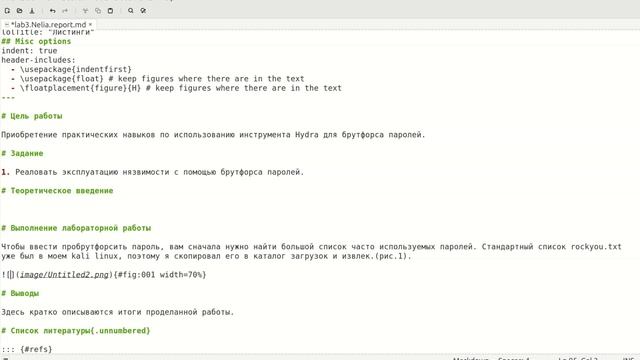Click the line mentioning Hydra

pyautogui.click(x=213, y=135)
